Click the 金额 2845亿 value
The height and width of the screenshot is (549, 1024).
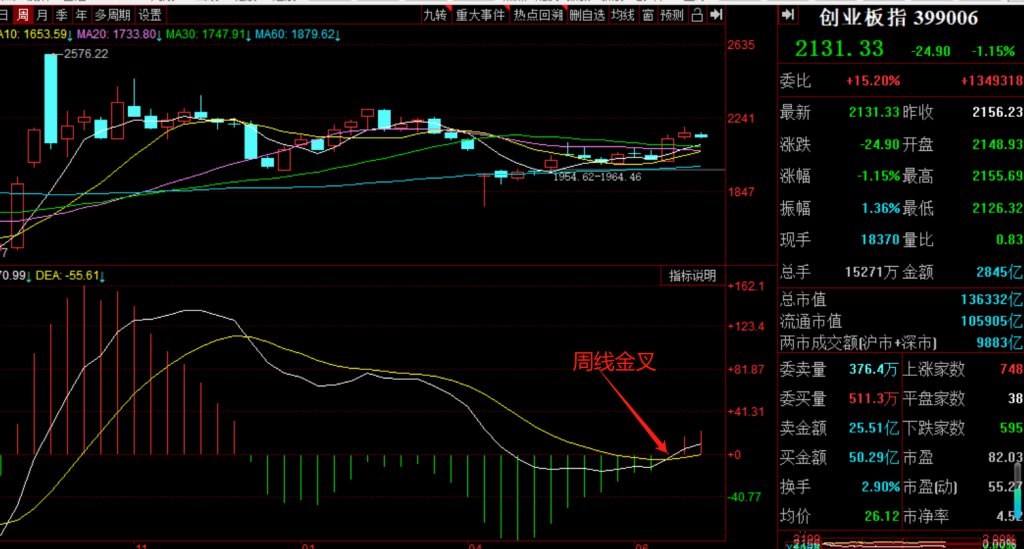click(999, 272)
